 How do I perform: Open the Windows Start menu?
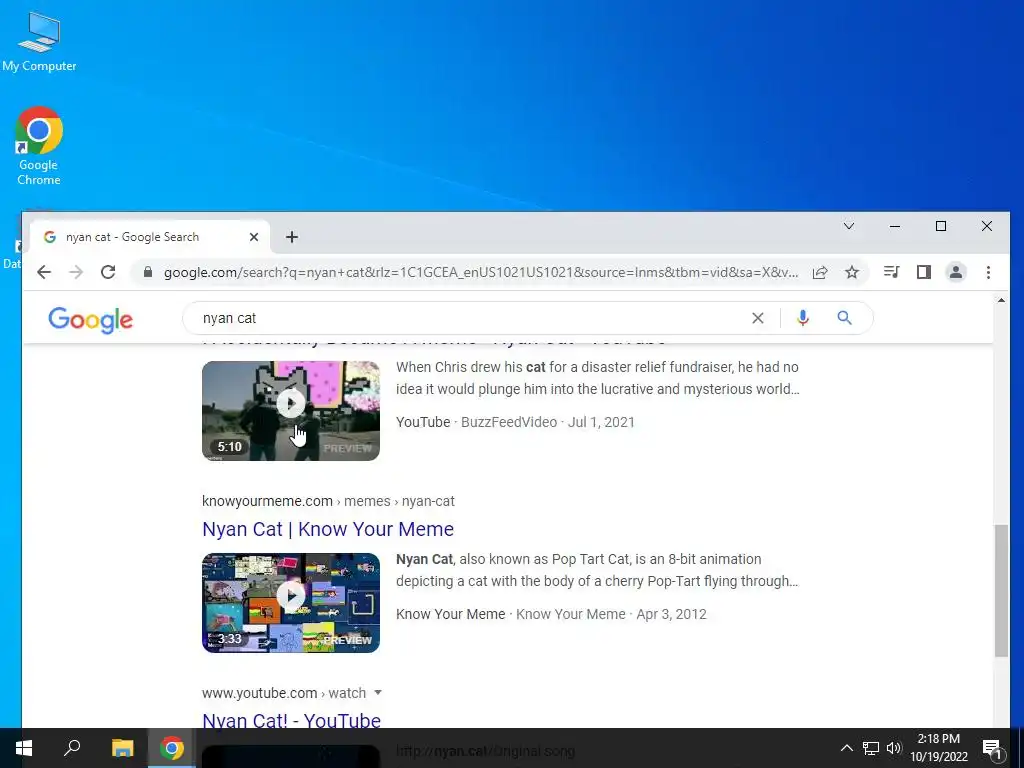point(24,748)
